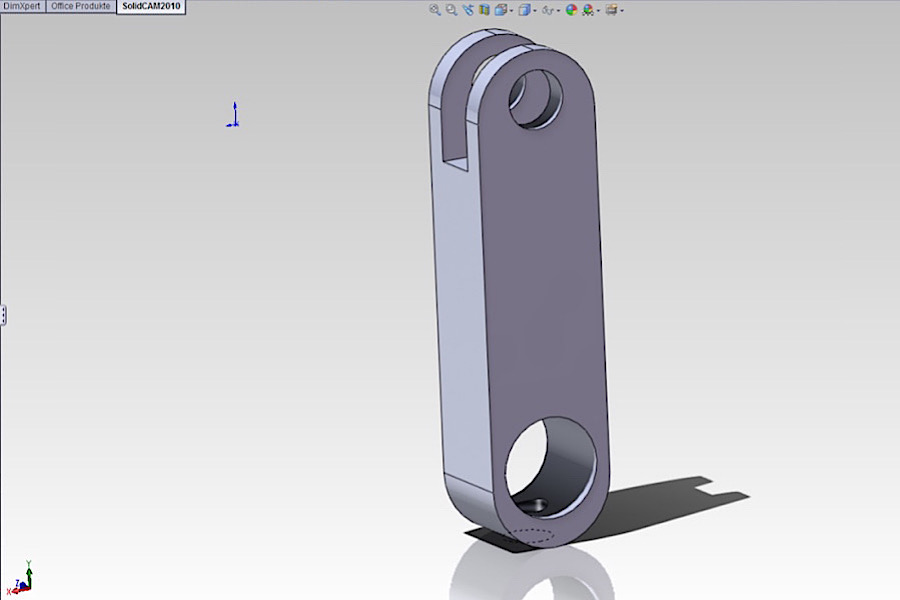Switch to the DimXpert tab
Screen dimensions: 900x600
coord(22,6)
